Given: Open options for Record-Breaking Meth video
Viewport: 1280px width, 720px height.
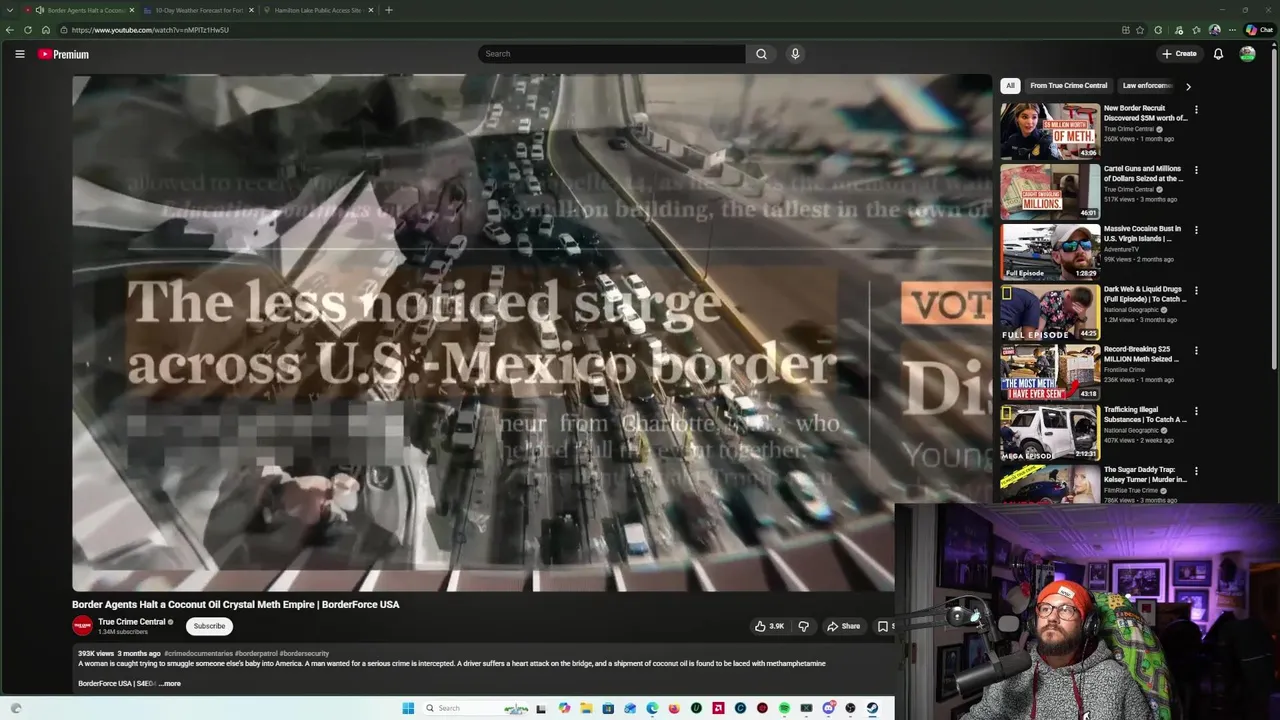Looking at the screenshot, I should coord(1196,351).
